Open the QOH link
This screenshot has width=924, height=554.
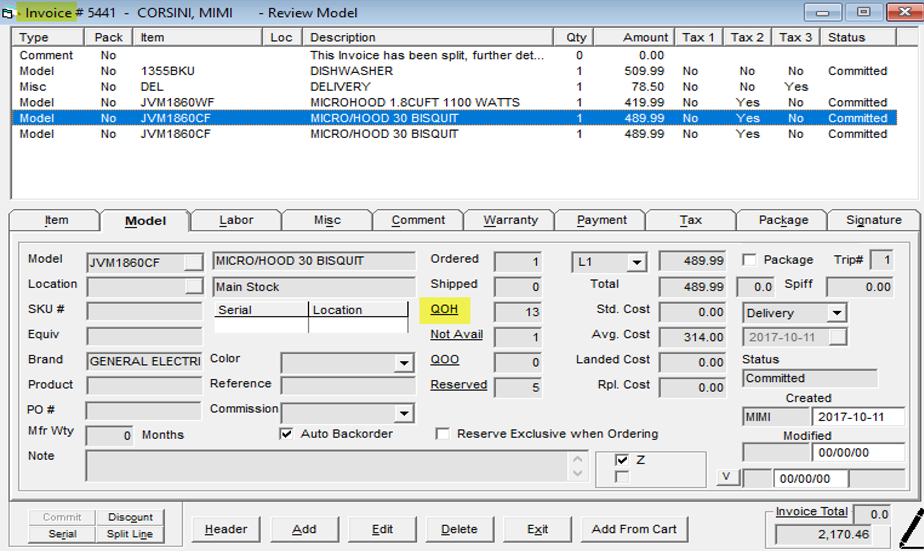(444, 309)
